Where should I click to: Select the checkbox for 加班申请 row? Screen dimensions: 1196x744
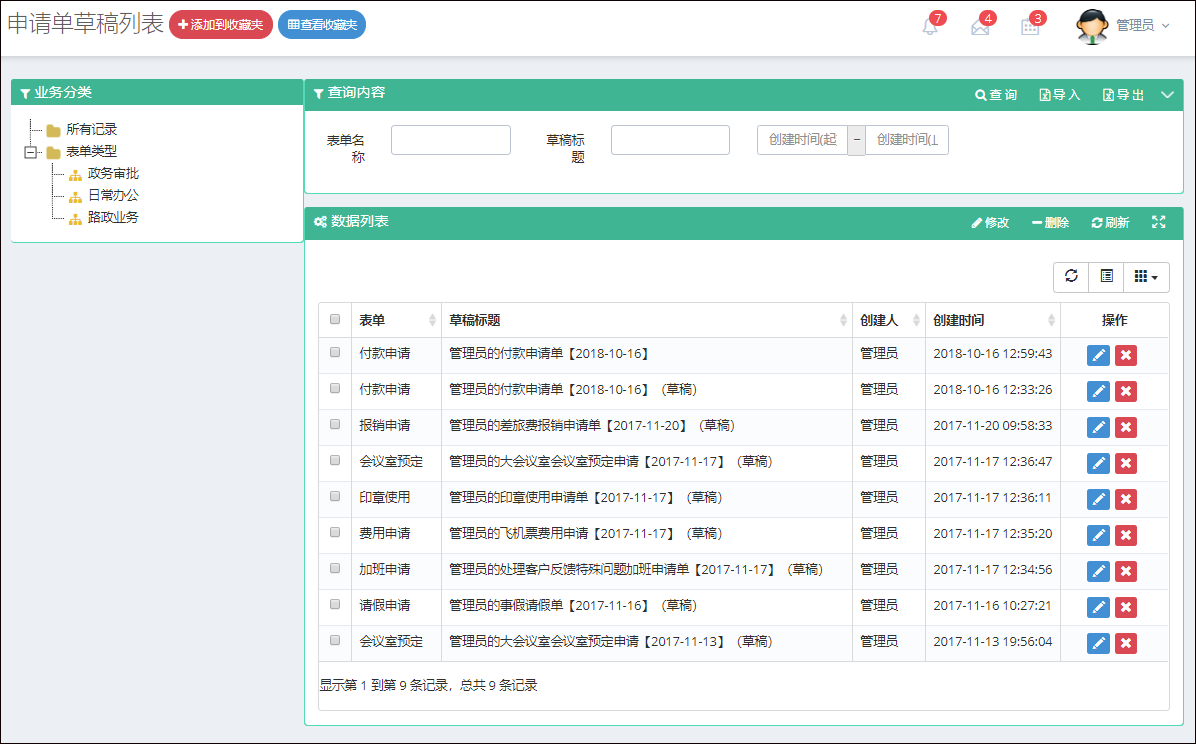click(335, 568)
